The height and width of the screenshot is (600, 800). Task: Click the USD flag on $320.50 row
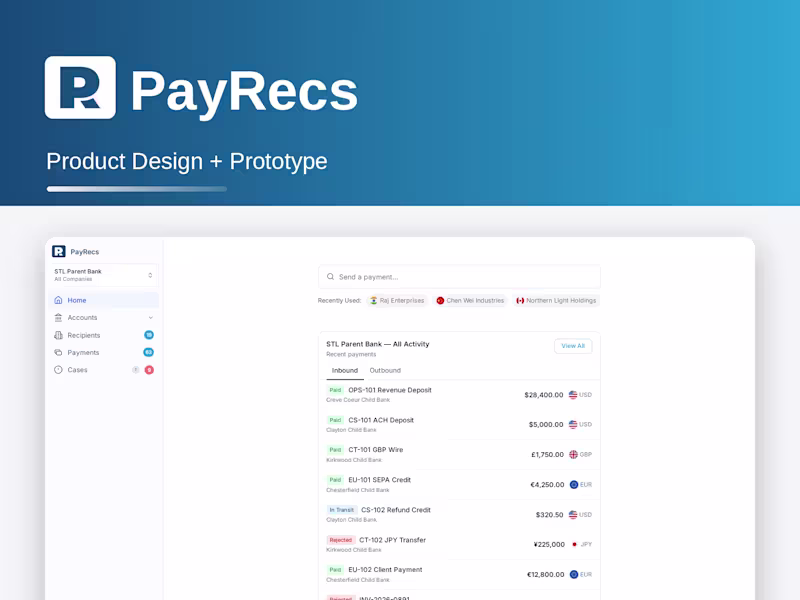[573, 515]
